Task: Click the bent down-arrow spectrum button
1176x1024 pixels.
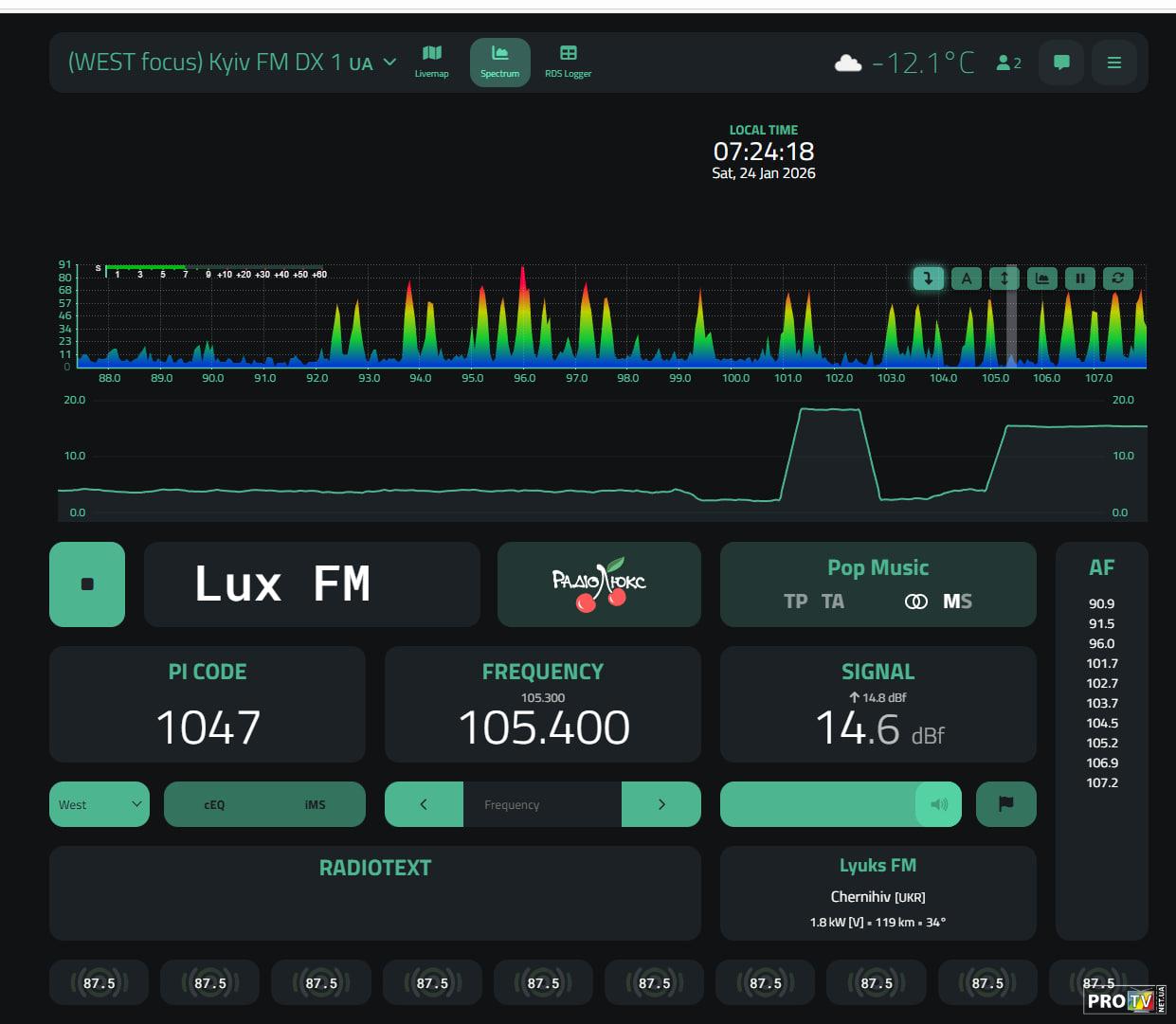Action: click(x=928, y=278)
